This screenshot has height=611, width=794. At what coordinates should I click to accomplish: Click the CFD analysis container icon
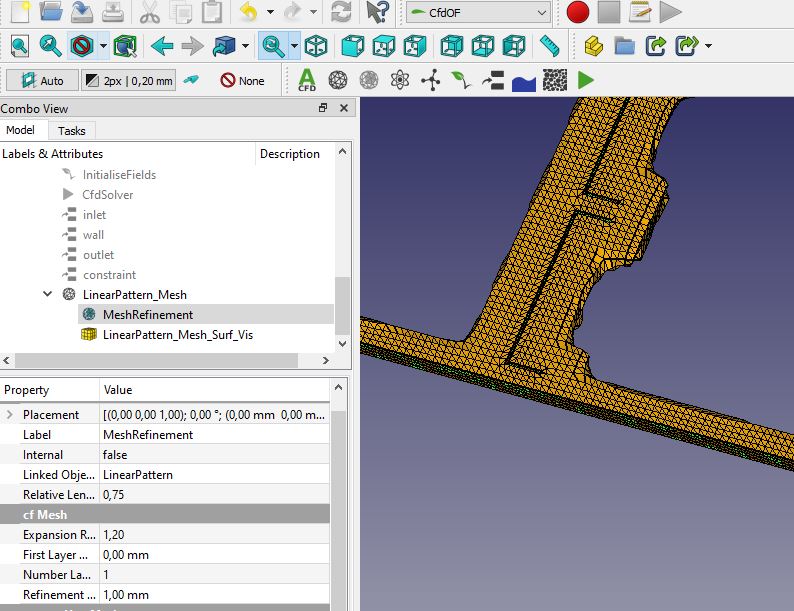point(307,80)
